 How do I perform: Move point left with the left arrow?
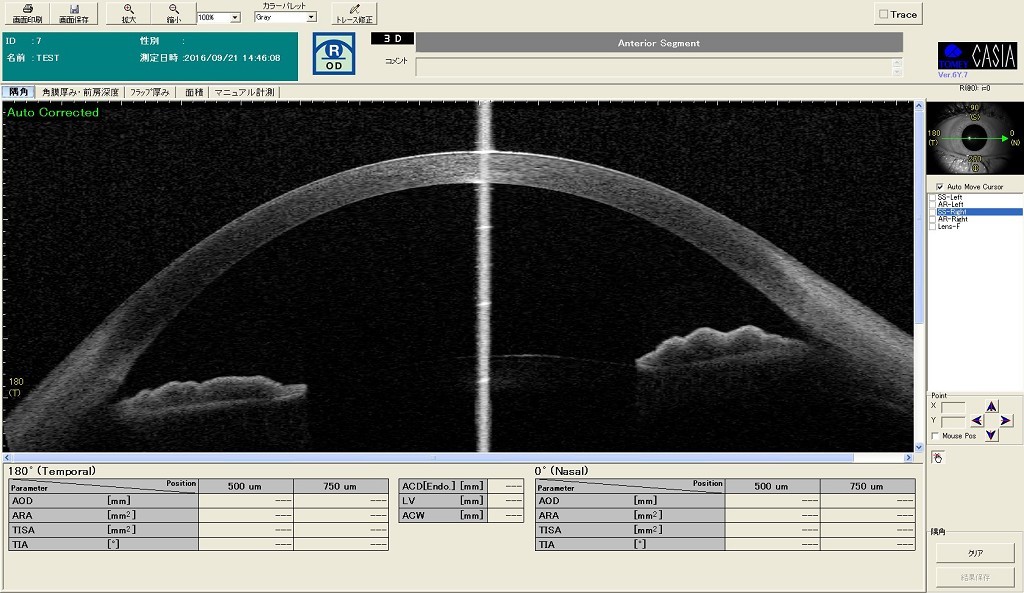click(977, 421)
